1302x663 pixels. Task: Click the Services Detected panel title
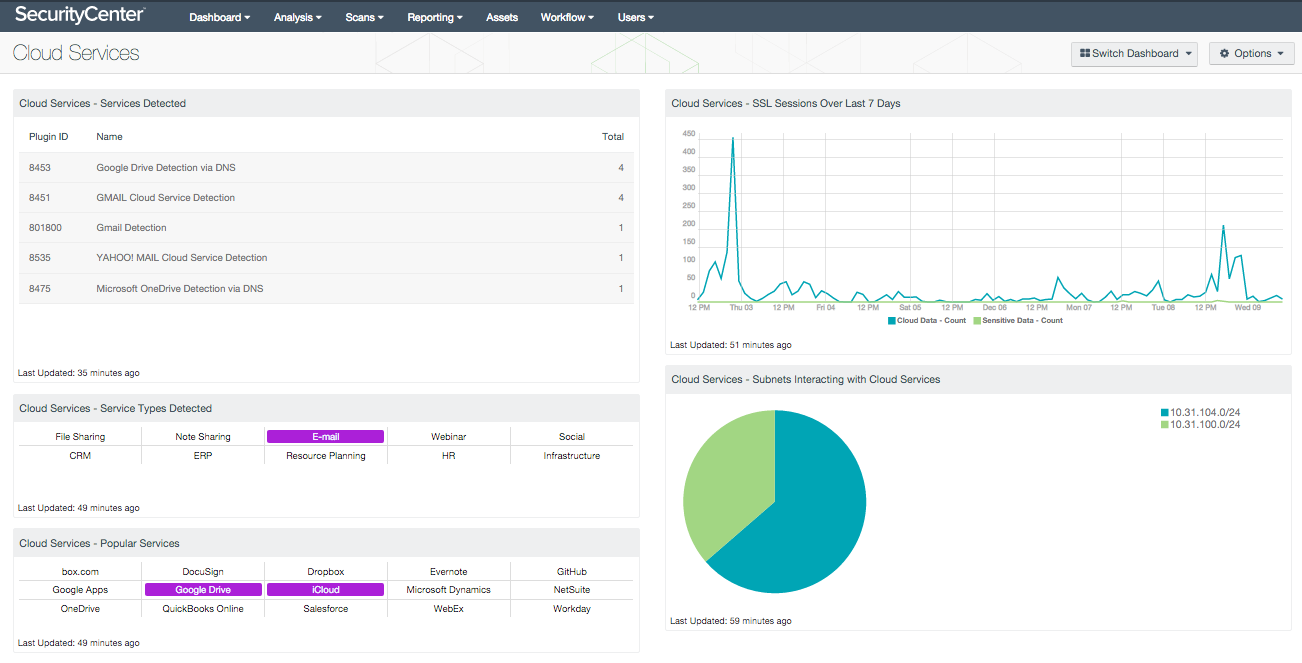(103, 103)
